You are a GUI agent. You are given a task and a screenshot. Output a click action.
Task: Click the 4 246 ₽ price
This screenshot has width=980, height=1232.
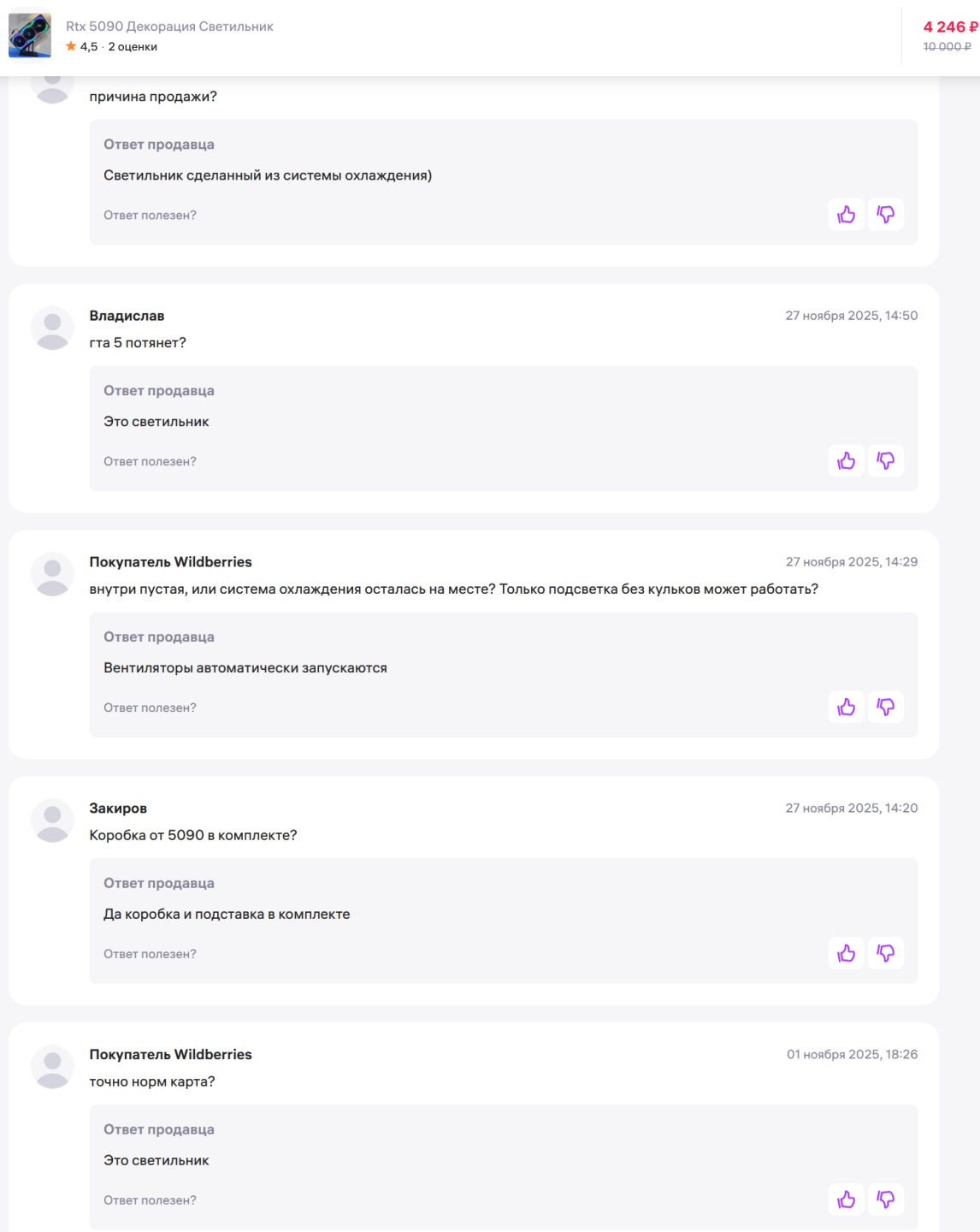tap(949, 27)
